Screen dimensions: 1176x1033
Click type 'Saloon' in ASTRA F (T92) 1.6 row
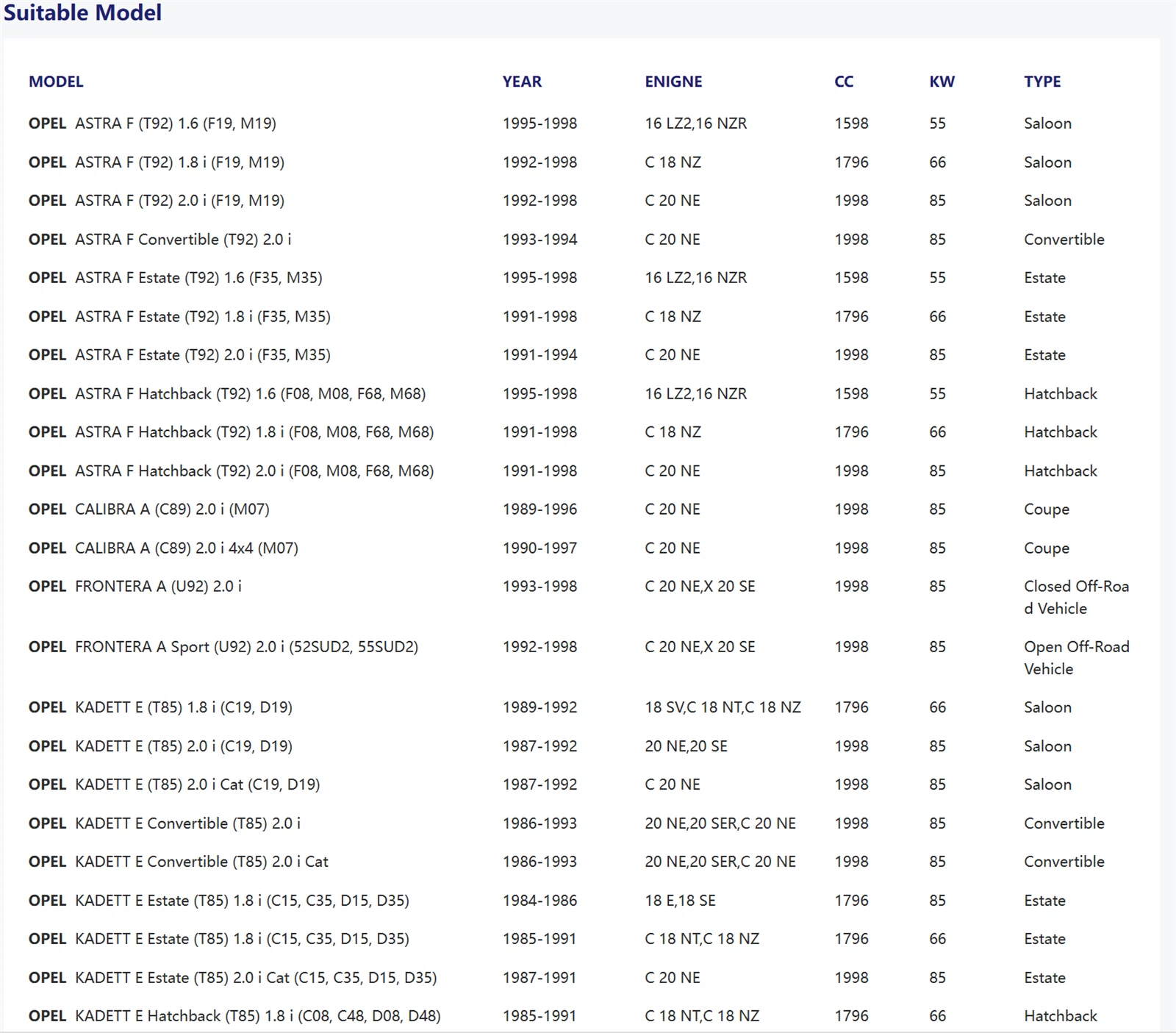point(1047,124)
